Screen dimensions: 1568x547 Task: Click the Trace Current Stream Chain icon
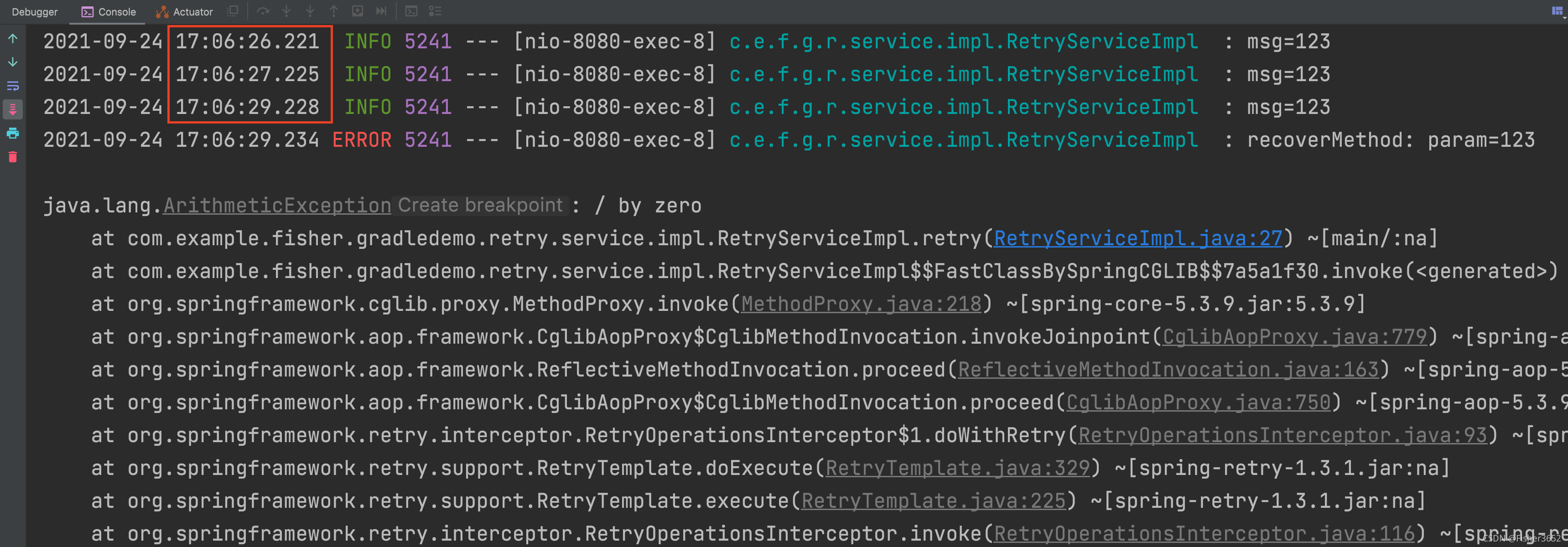click(435, 11)
